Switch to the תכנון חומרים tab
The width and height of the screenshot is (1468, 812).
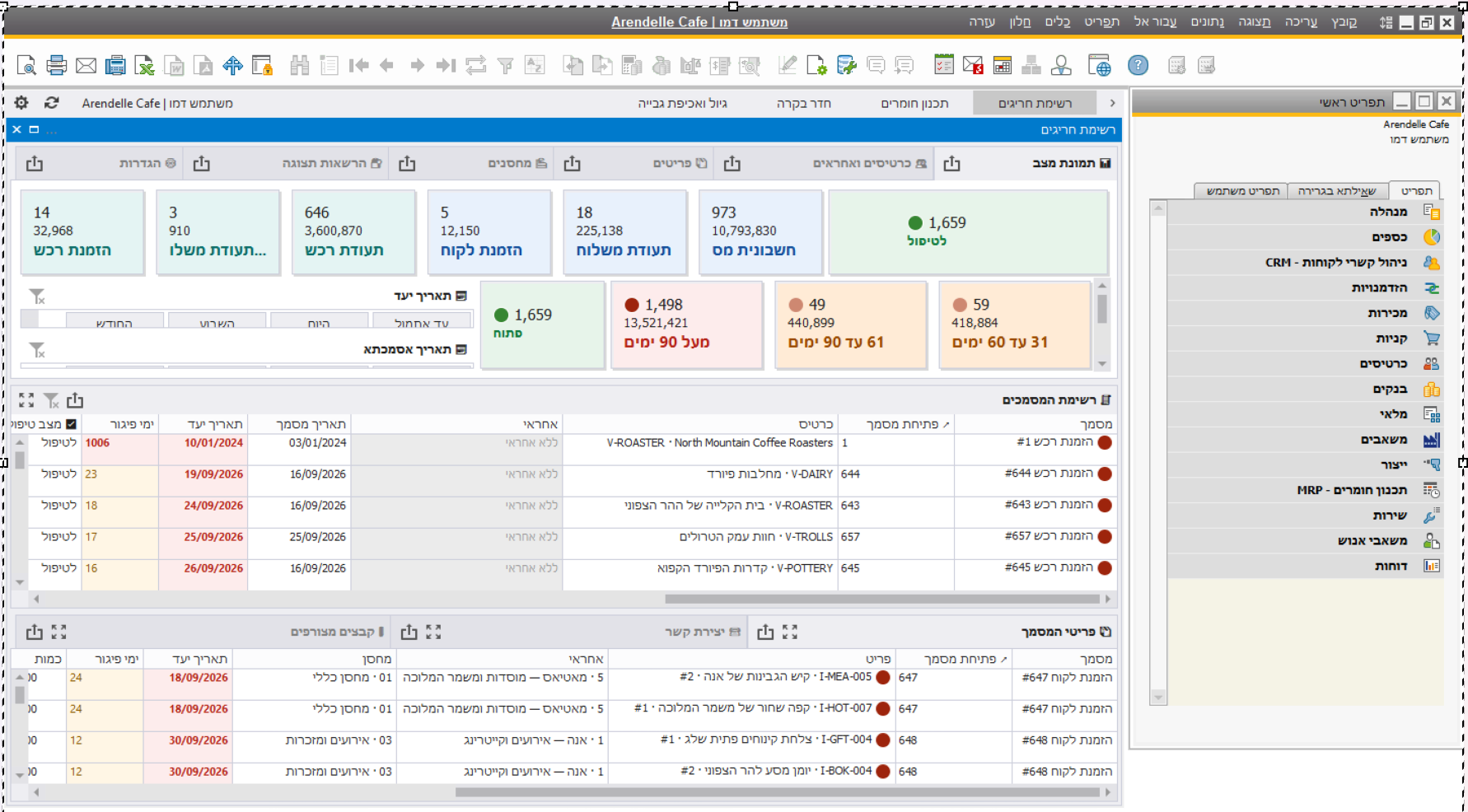[x=914, y=103]
